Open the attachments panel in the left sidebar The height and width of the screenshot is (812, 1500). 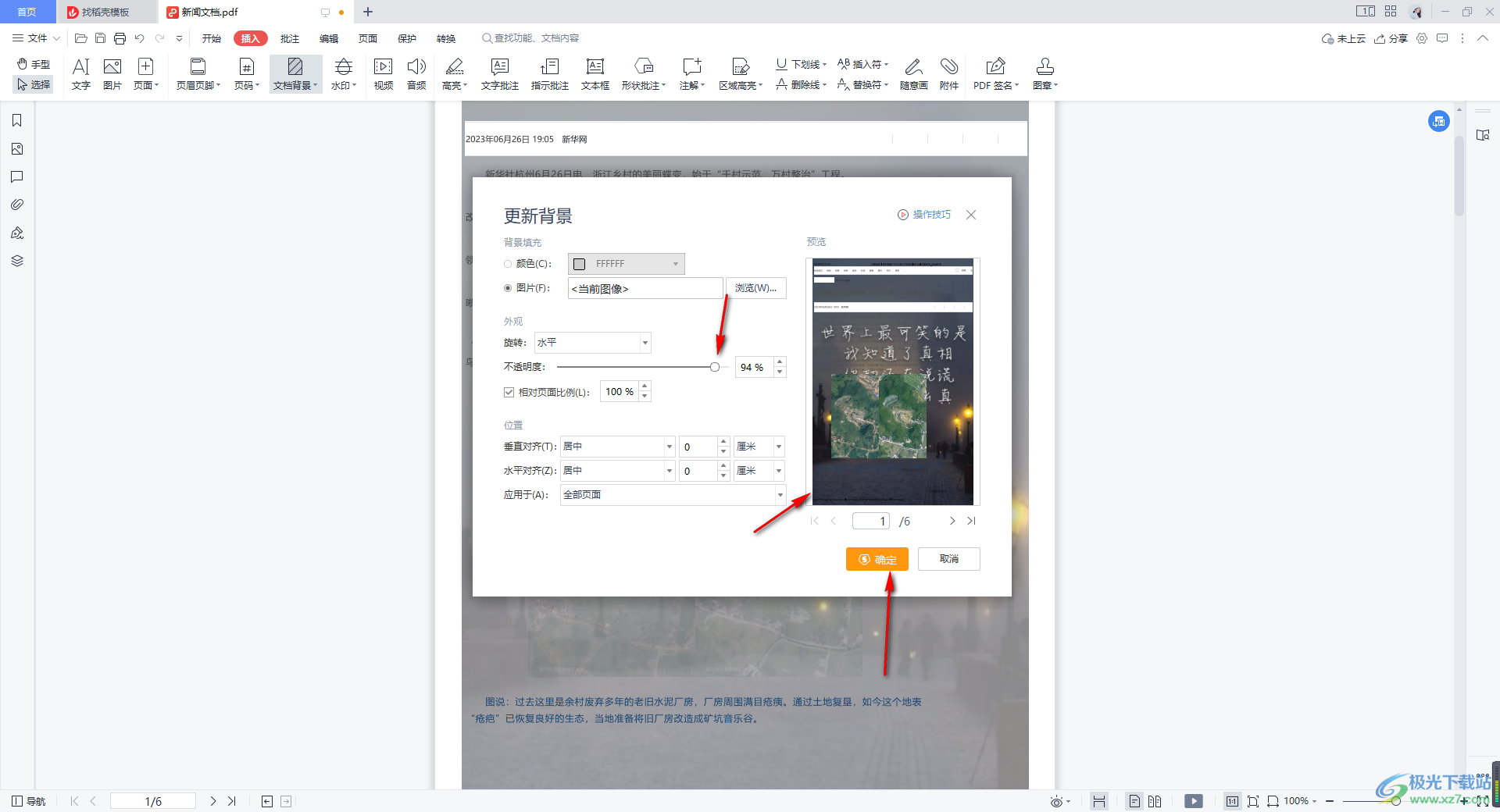(x=17, y=205)
